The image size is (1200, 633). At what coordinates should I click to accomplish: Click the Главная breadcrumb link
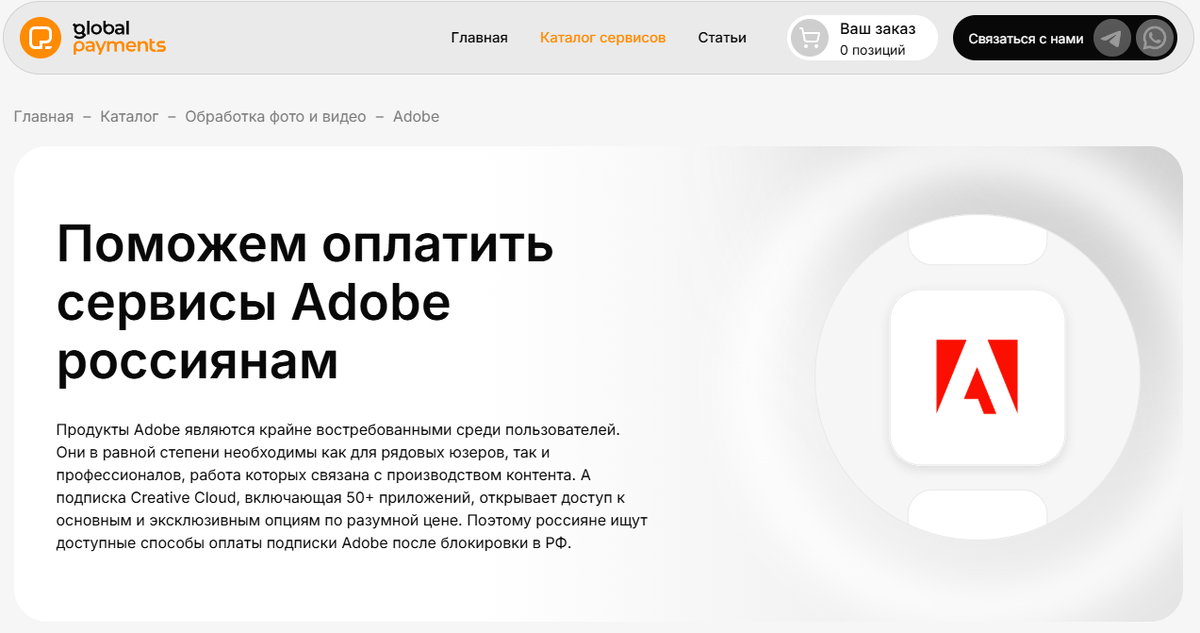point(44,116)
